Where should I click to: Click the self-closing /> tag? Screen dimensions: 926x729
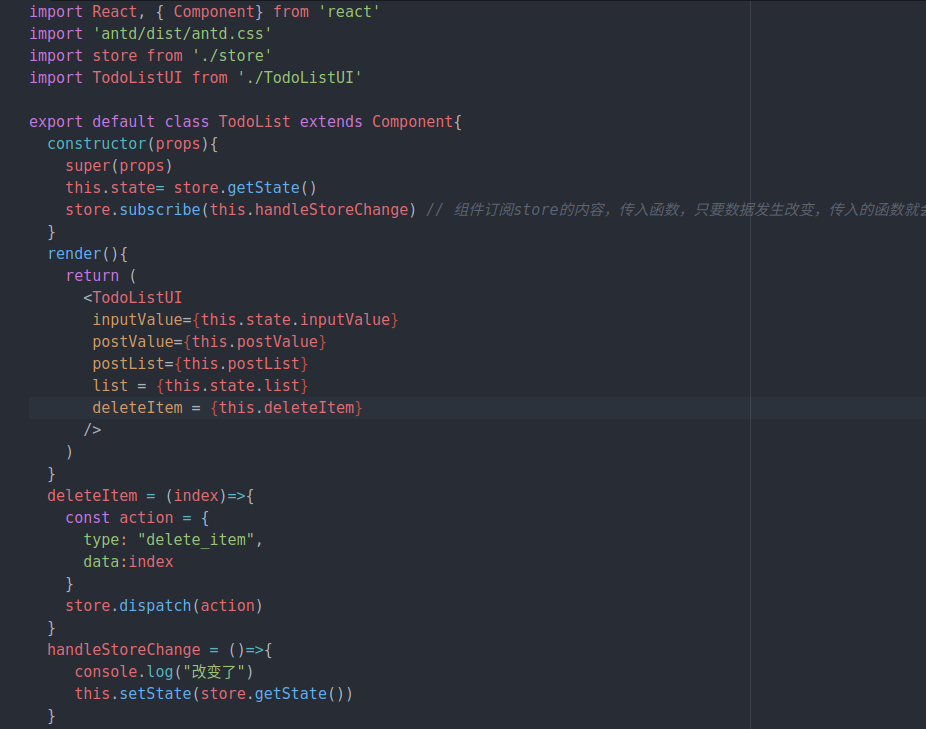(x=92, y=429)
